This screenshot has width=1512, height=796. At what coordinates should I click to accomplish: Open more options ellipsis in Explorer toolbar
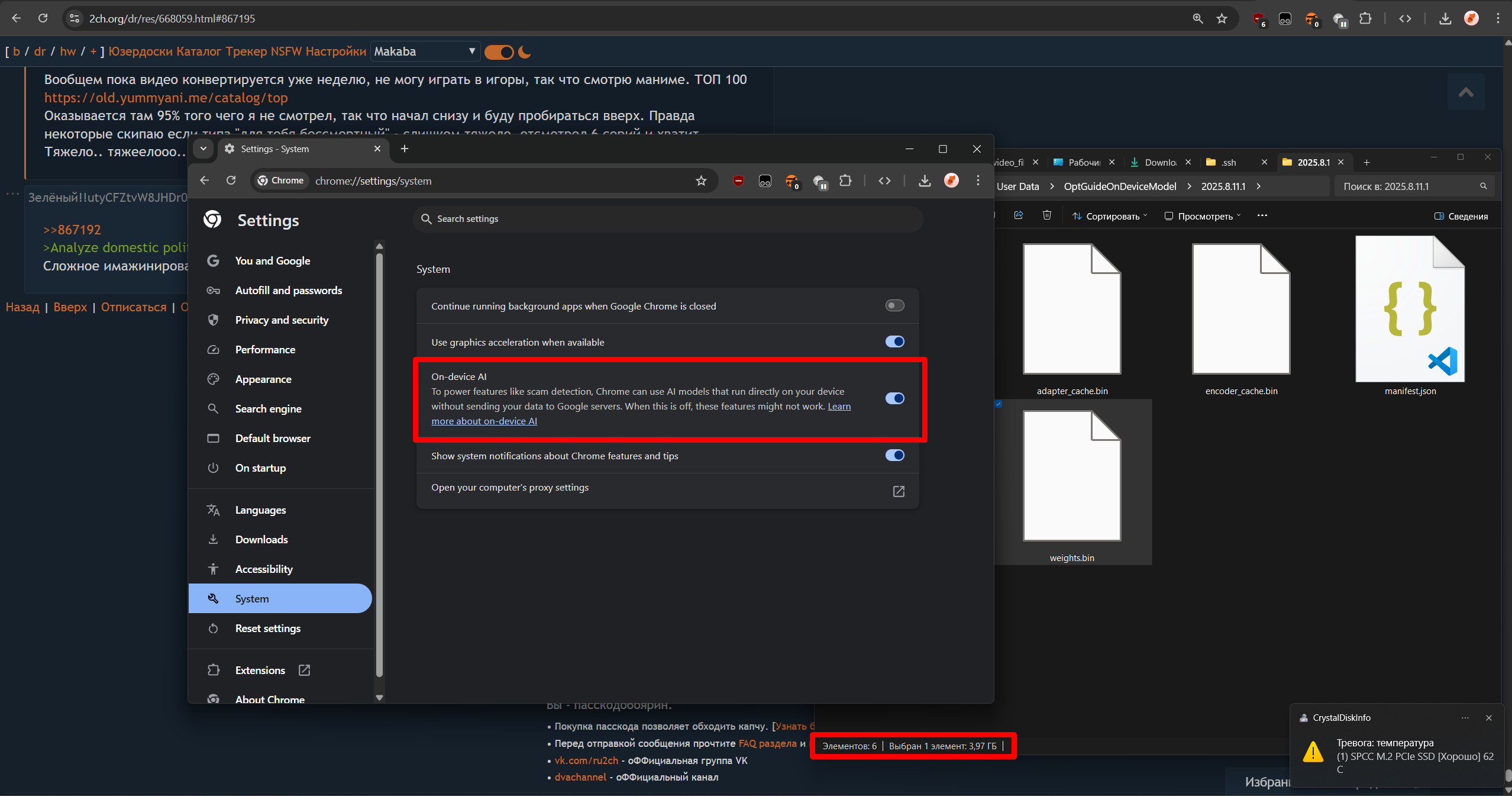click(1262, 215)
